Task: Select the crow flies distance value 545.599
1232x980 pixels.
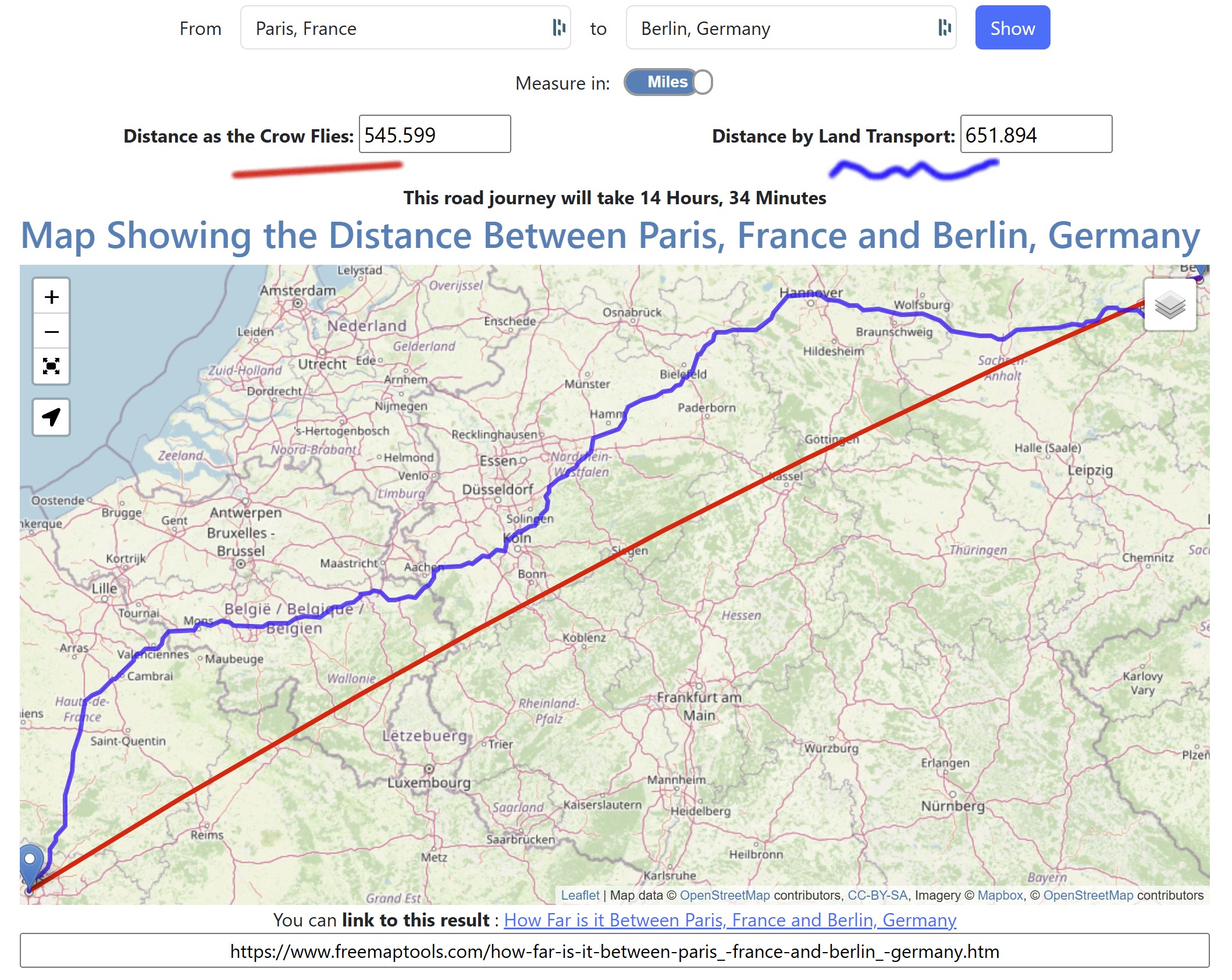Action: [435, 134]
